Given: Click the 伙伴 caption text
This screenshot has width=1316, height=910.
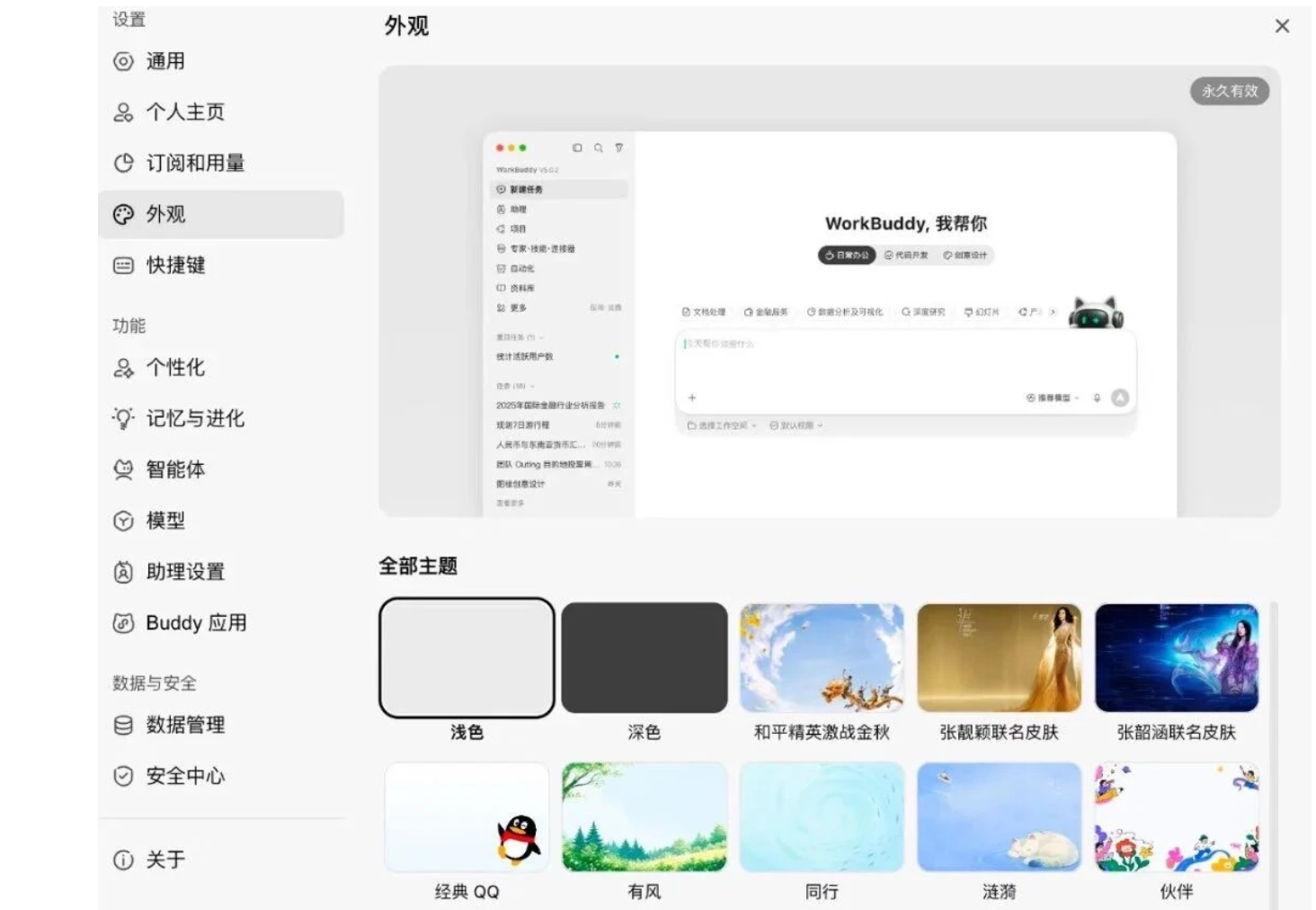Looking at the screenshot, I should pos(1177,892).
